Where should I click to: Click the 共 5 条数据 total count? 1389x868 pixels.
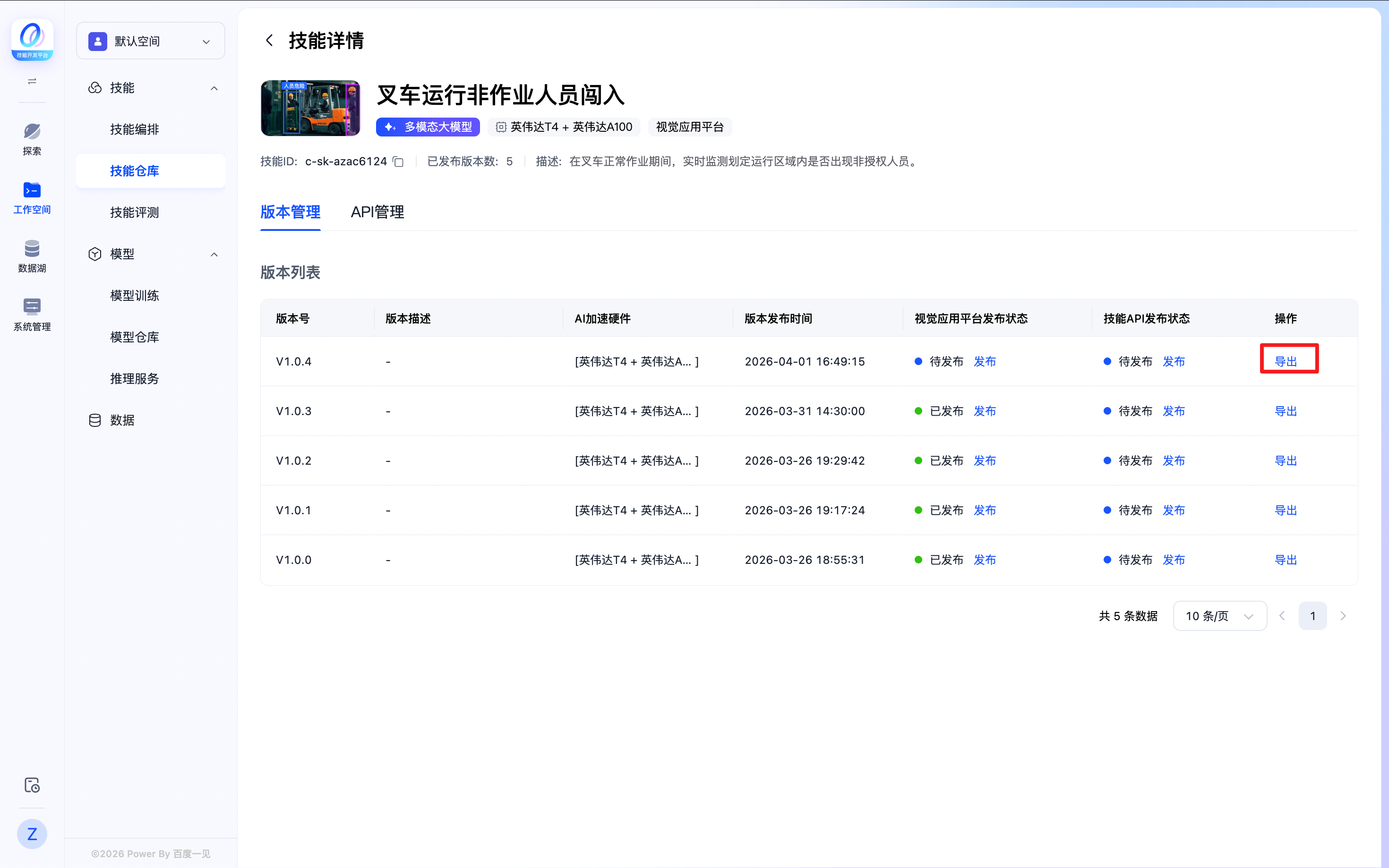click(1128, 616)
